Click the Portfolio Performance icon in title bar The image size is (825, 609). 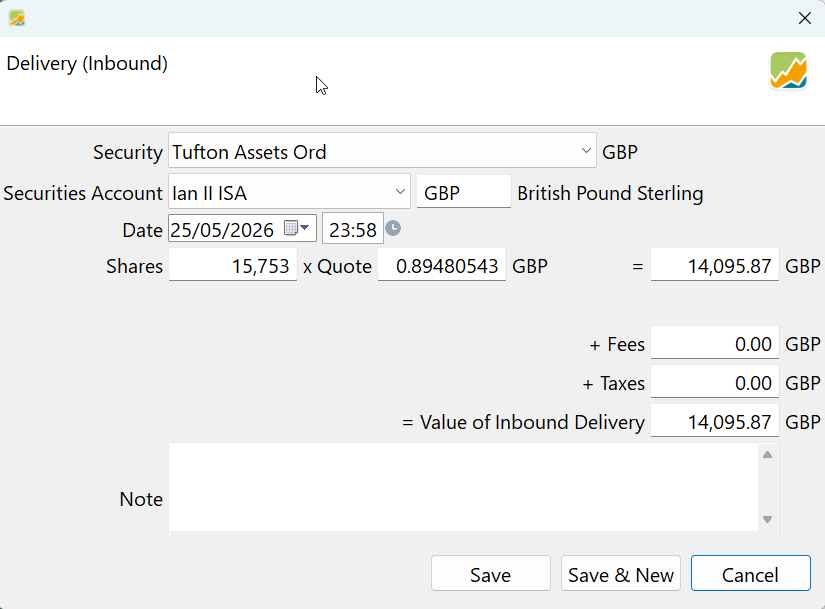17,18
